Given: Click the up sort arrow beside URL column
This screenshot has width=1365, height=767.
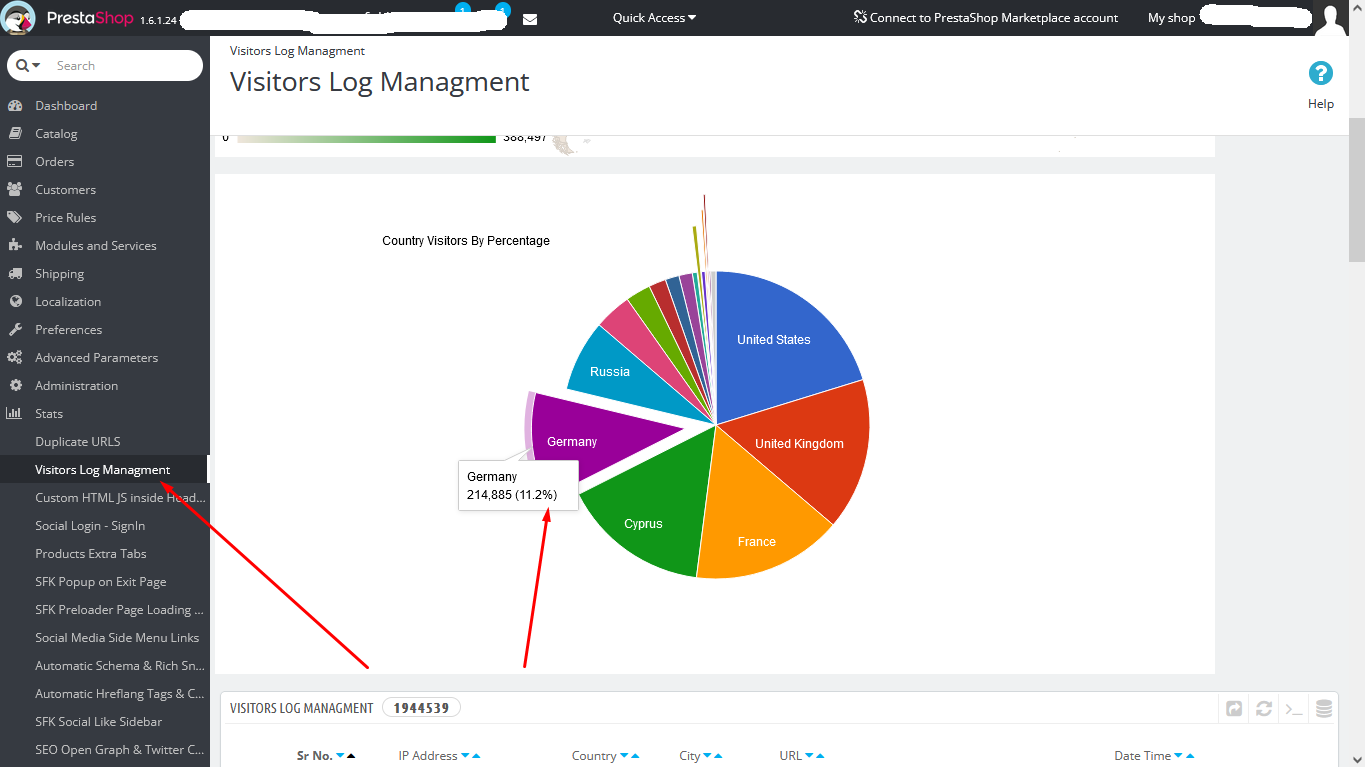Looking at the screenshot, I should 820,756.
